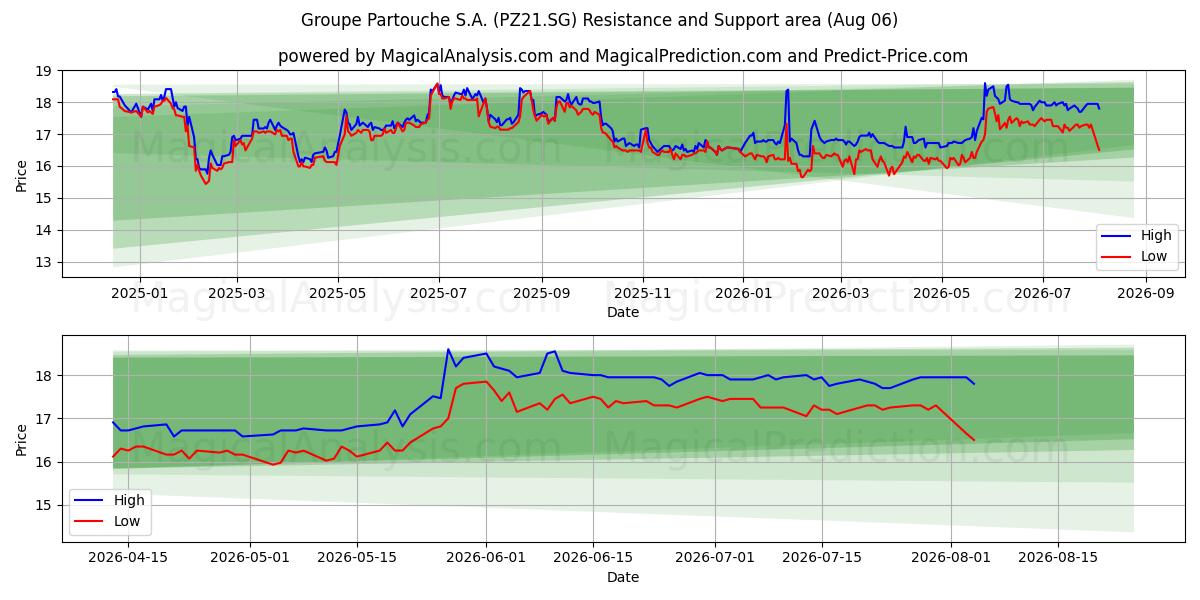Click the '15' price tick on lower chart
The height and width of the screenshot is (600, 1200).
pos(44,505)
